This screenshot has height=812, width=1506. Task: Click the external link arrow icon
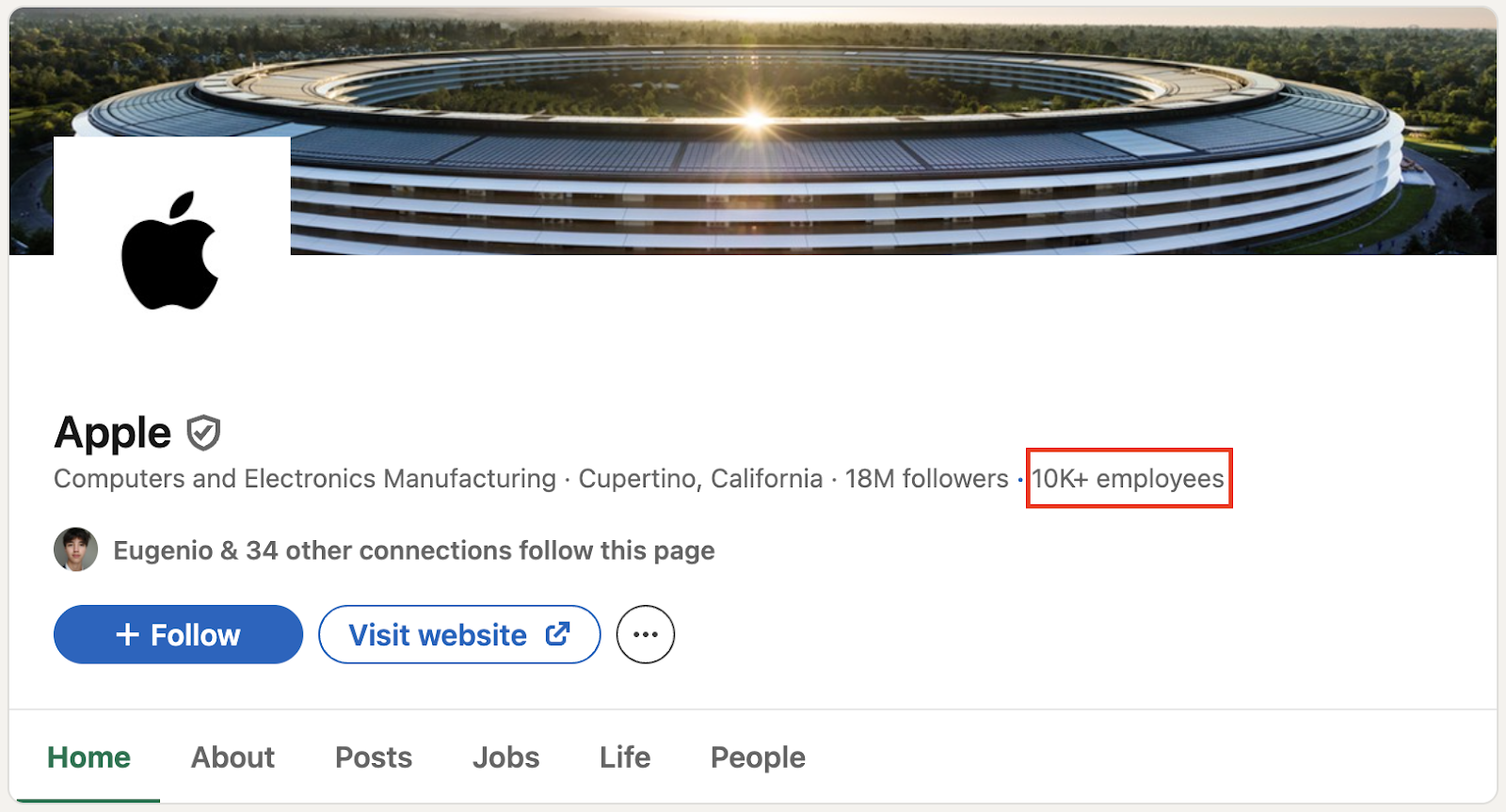click(x=558, y=634)
